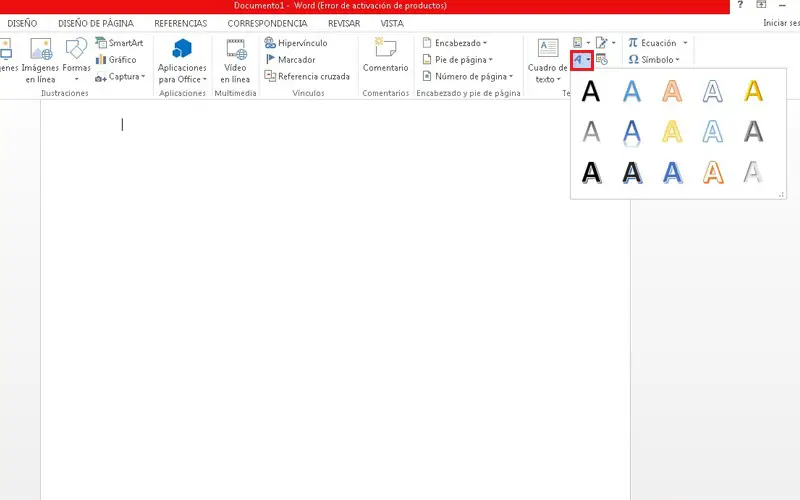
Task: Insert a Referencia cruzada cross-reference
Action: pyautogui.click(x=307, y=77)
